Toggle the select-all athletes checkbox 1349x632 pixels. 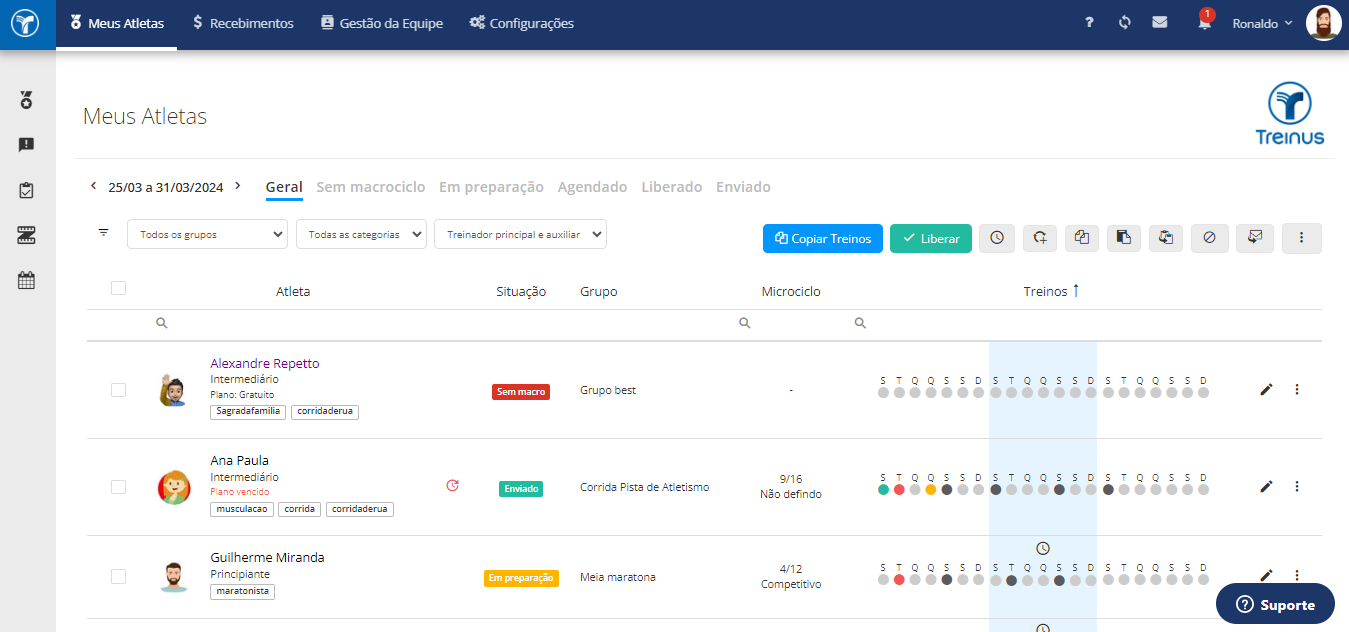(119, 288)
